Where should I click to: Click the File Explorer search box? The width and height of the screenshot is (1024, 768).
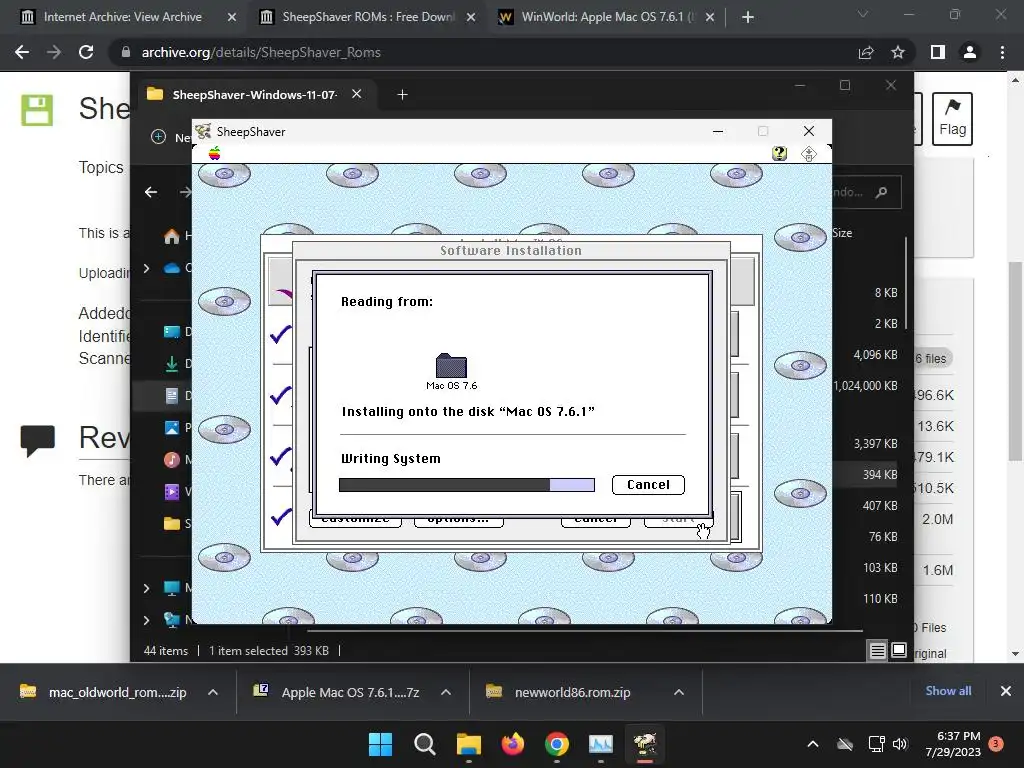[x=866, y=192]
